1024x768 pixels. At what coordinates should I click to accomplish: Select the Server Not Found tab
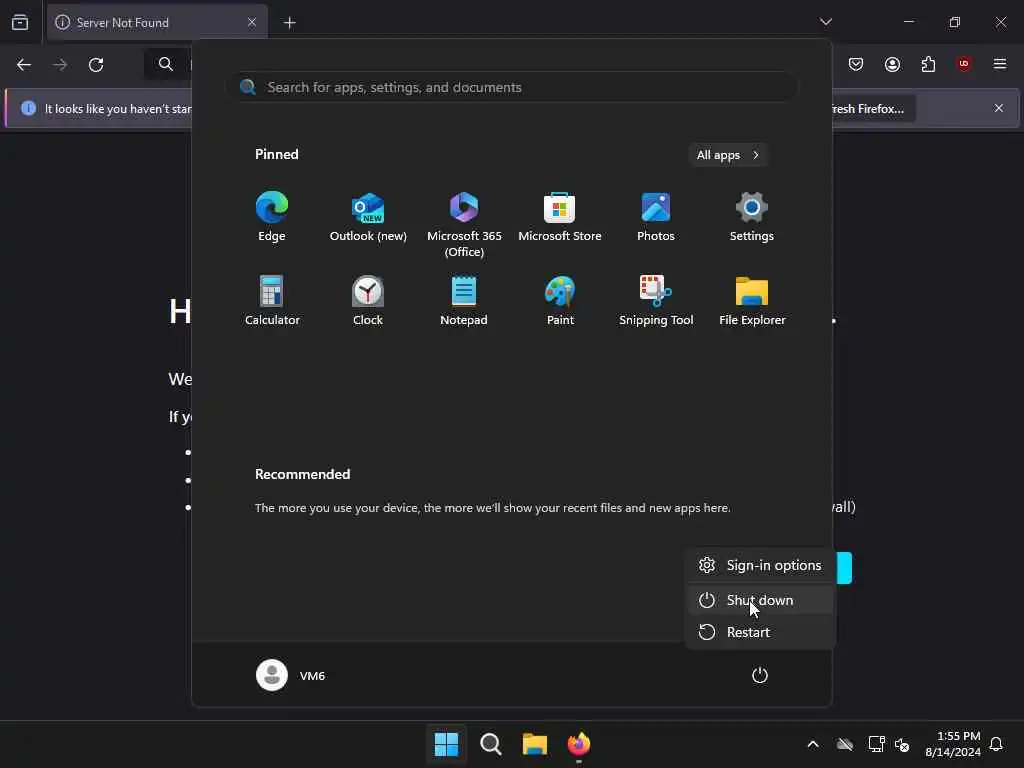[157, 22]
